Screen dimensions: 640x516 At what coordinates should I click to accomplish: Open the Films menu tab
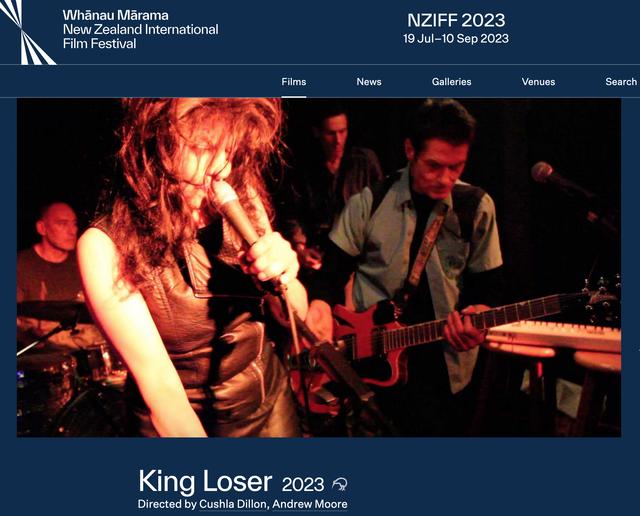click(294, 82)
